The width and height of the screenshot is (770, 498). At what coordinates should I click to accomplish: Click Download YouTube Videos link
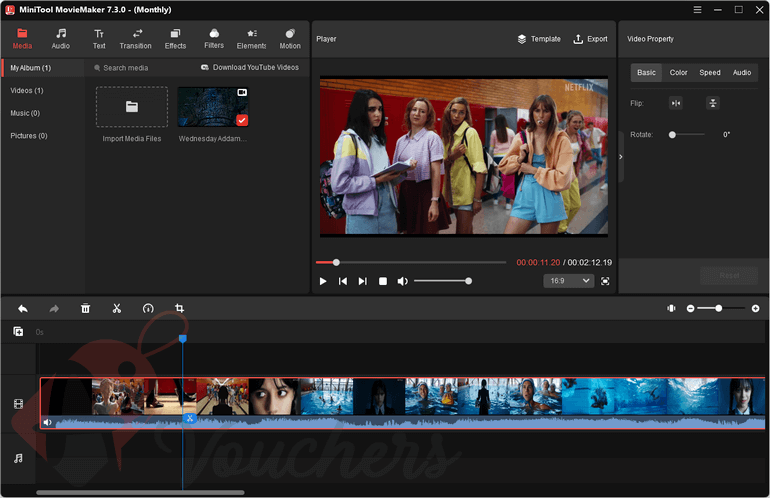coord(249,68)
